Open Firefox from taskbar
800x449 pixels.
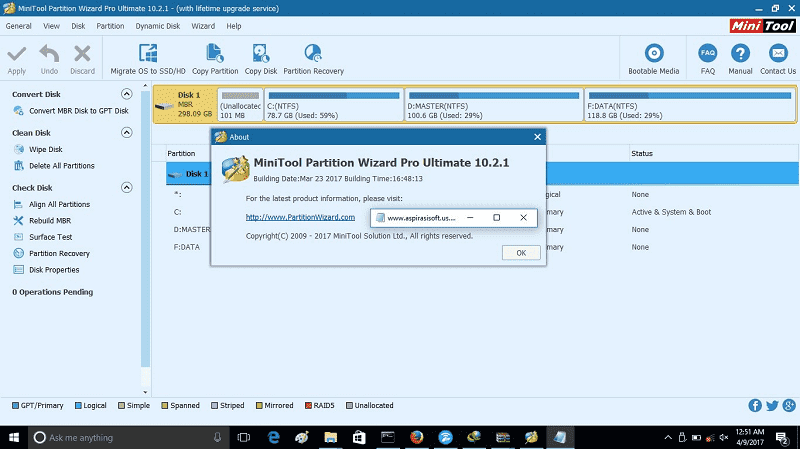(417, 437)
